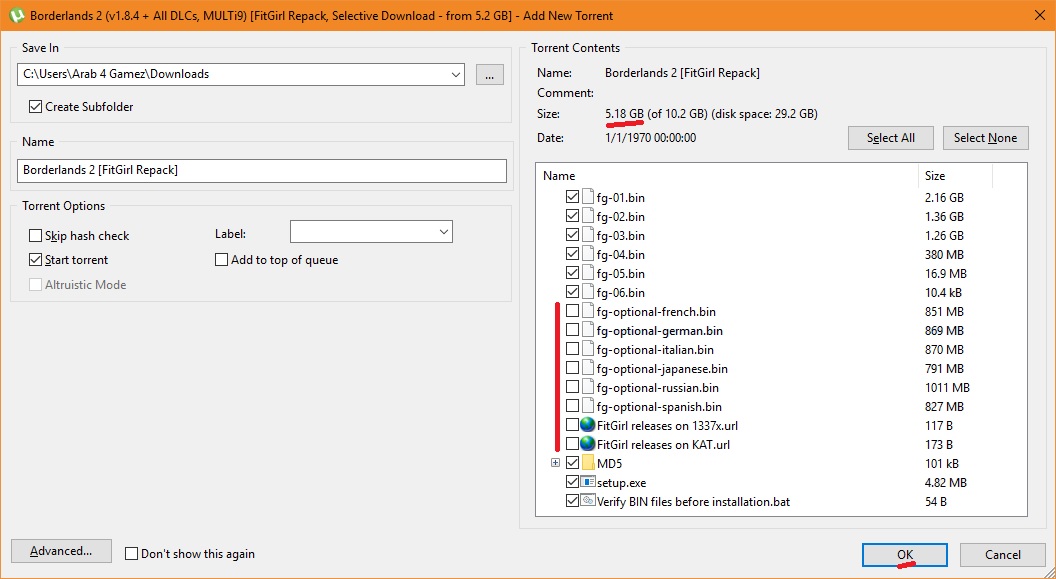Click the file icon of fg-optional-russian.bin
Image resolution: width=1056 pixels, height=579 pixels.
point(588,387)
